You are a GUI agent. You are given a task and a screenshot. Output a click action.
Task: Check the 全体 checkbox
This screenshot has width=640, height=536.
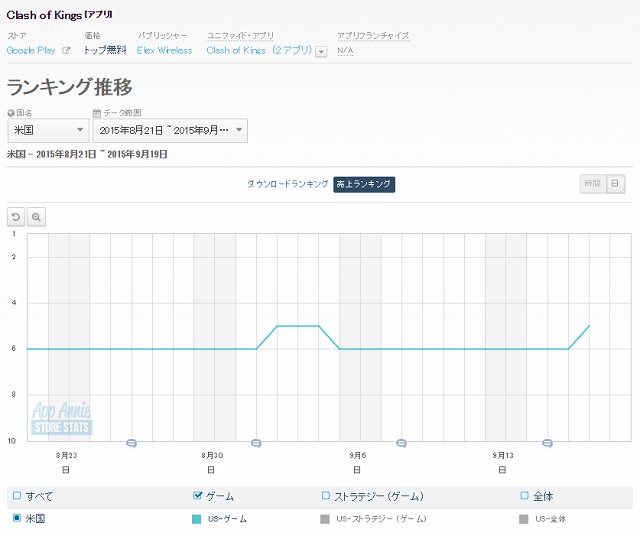click(x=524, y=496)
